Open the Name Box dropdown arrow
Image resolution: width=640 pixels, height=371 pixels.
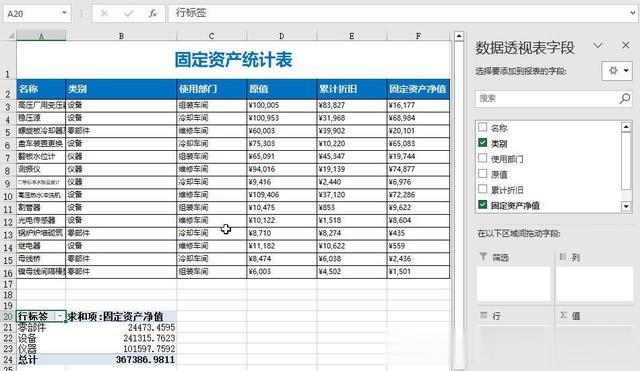pyautogui.click(x=64, y=13)
